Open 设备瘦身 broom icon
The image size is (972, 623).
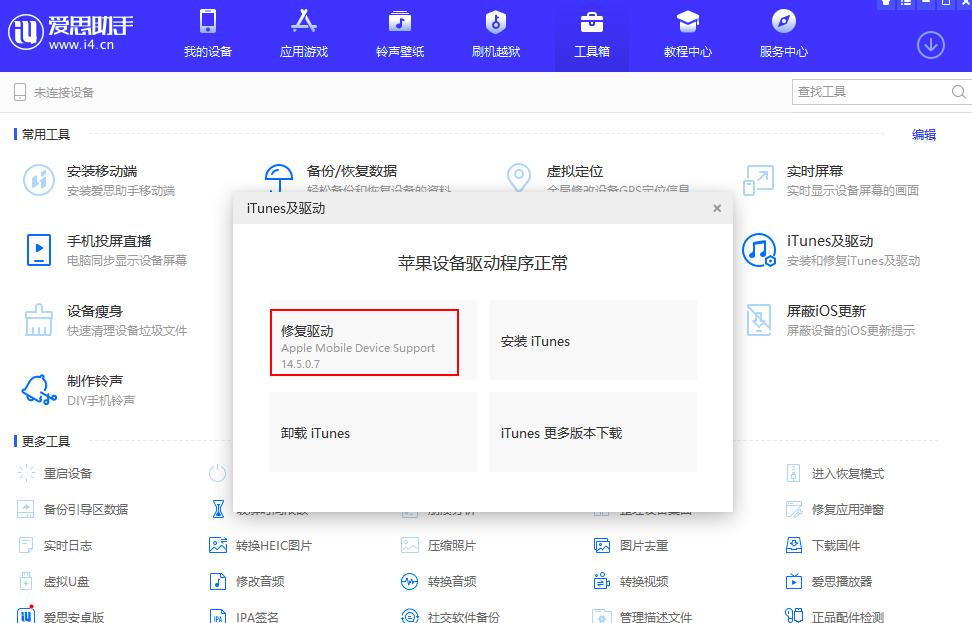[x=38, y=320]
